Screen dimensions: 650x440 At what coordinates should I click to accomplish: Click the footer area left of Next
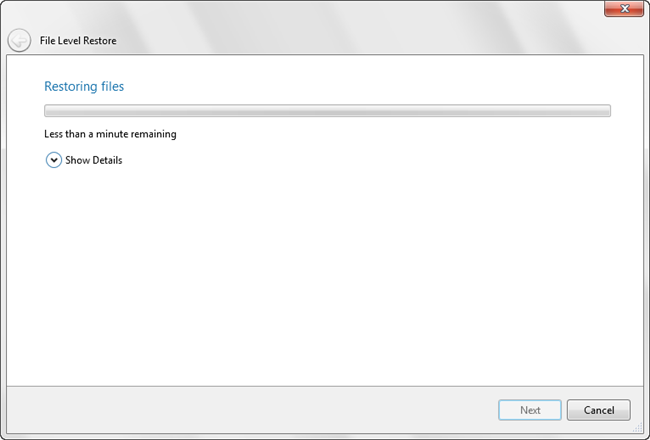[250, 410]
